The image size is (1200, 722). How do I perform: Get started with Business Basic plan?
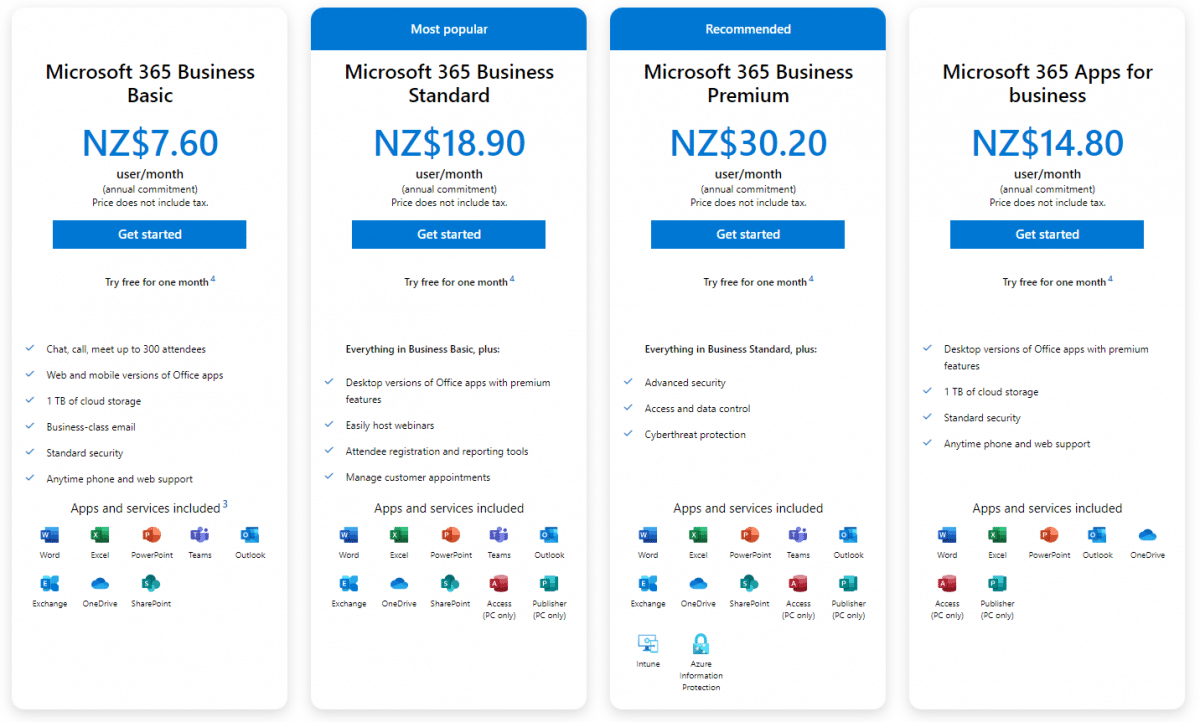click(149, 234)
